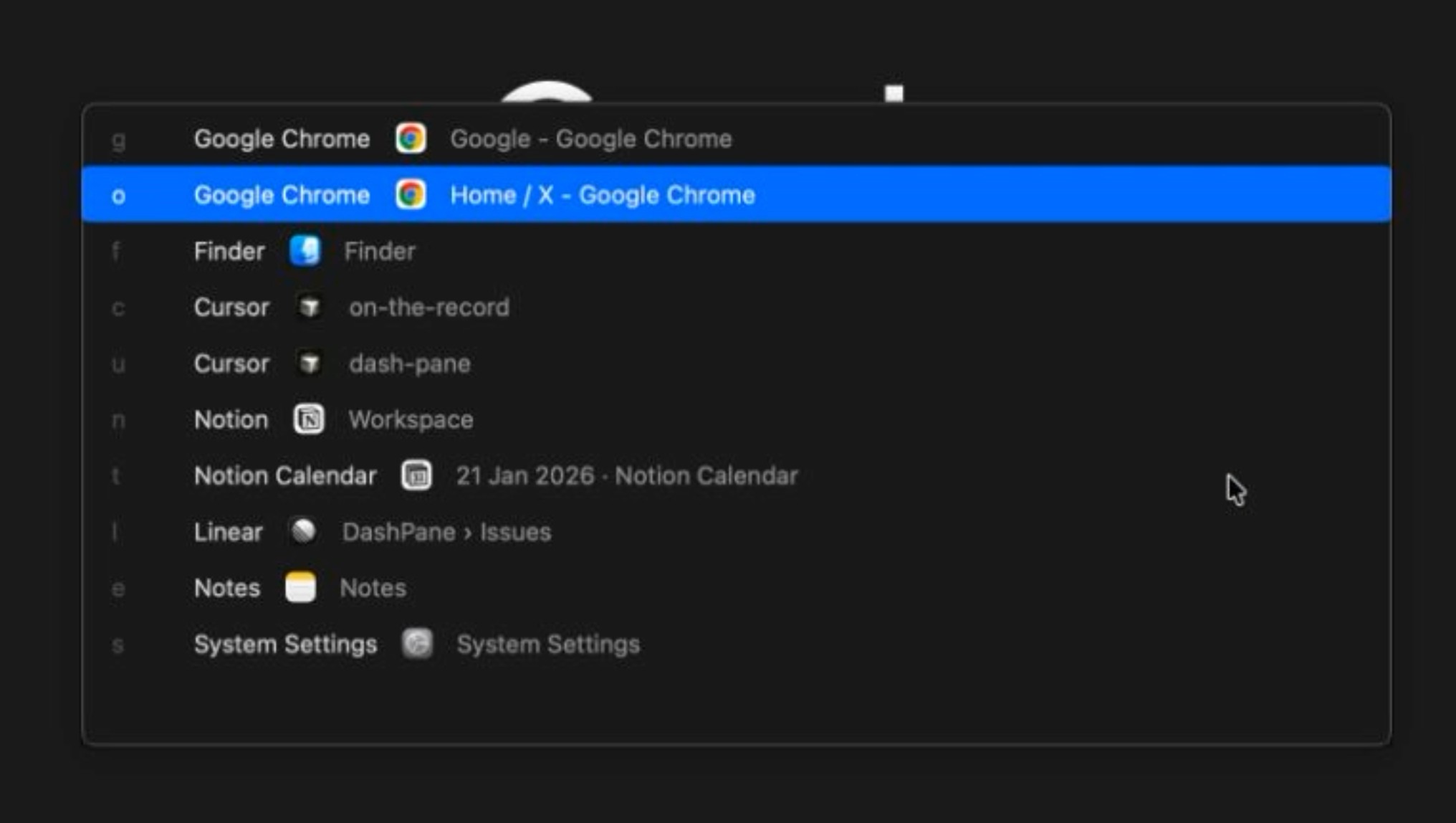
Task: Click the 'e' shortcut letter for Notes
Action: (x=118, y=589)
